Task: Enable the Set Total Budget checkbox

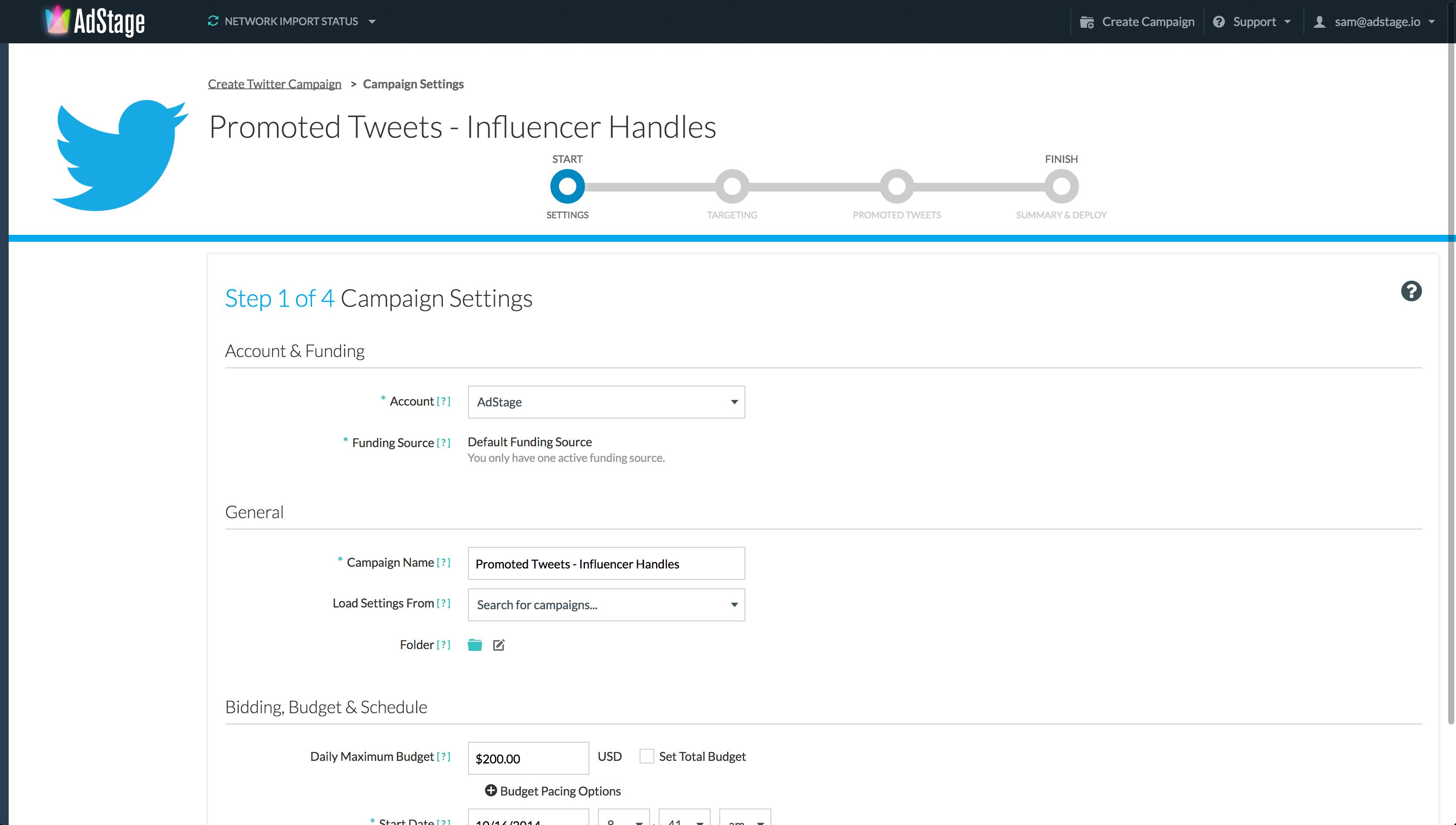Action: pos(647,756)
